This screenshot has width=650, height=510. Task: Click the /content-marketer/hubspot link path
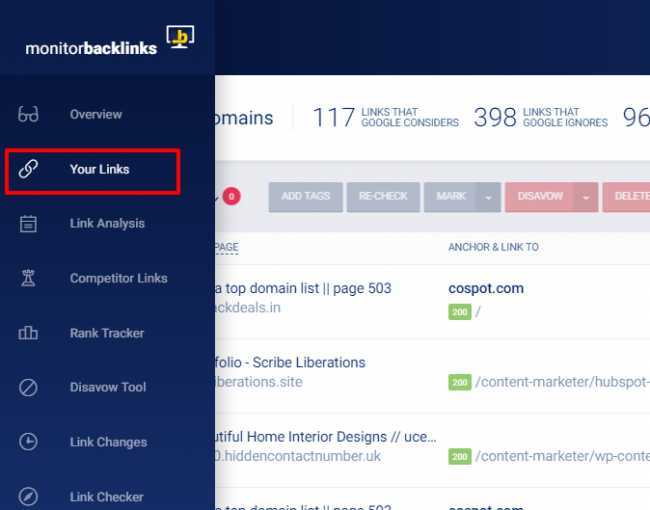[x=563, y=382]
